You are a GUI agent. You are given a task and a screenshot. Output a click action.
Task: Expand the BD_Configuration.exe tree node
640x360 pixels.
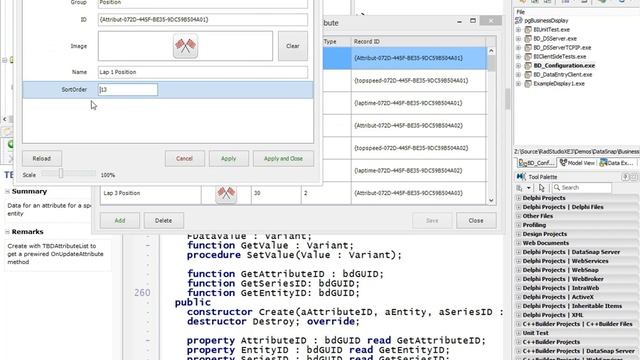(518, 65)
